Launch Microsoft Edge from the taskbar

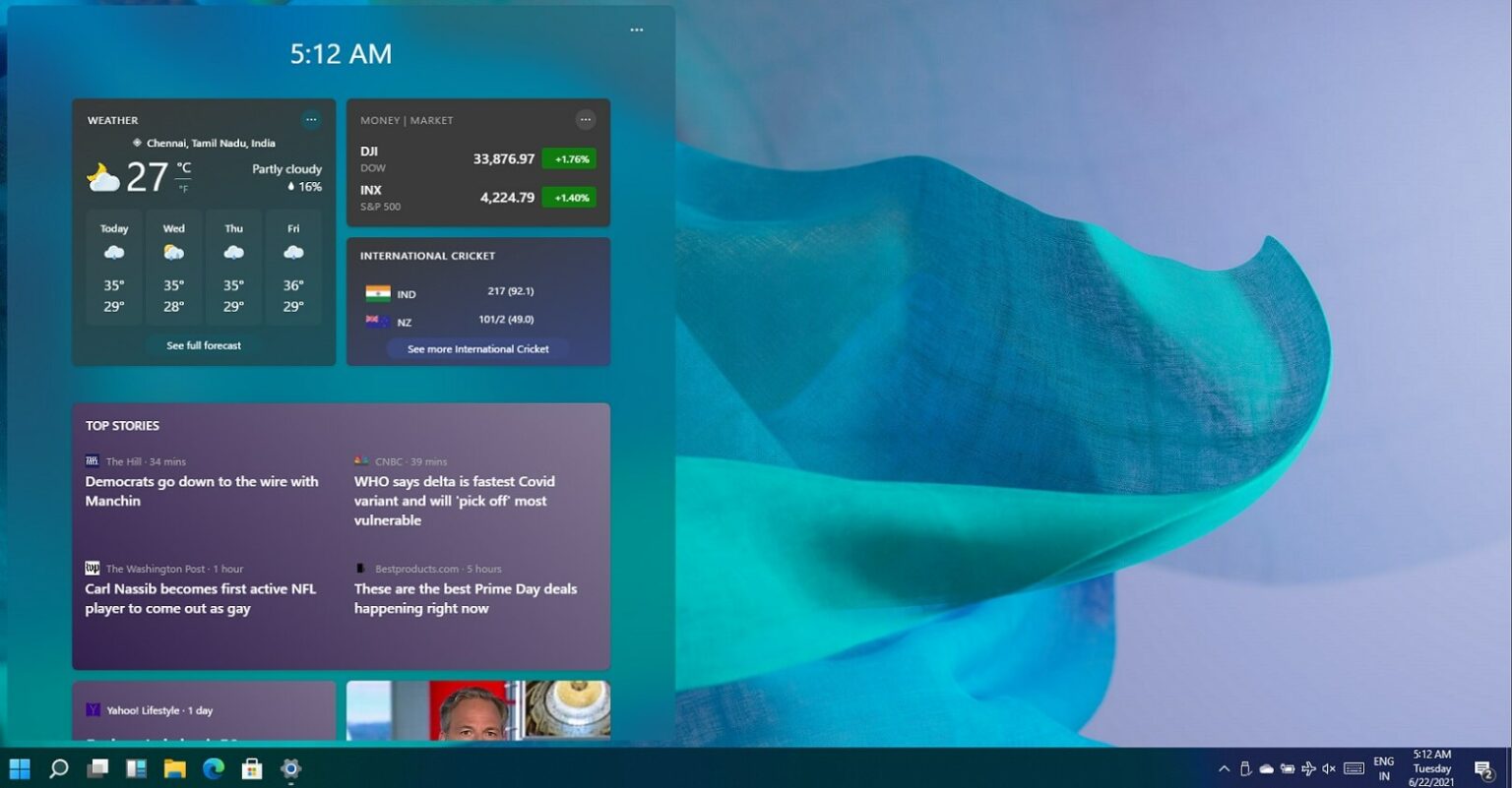214,768
